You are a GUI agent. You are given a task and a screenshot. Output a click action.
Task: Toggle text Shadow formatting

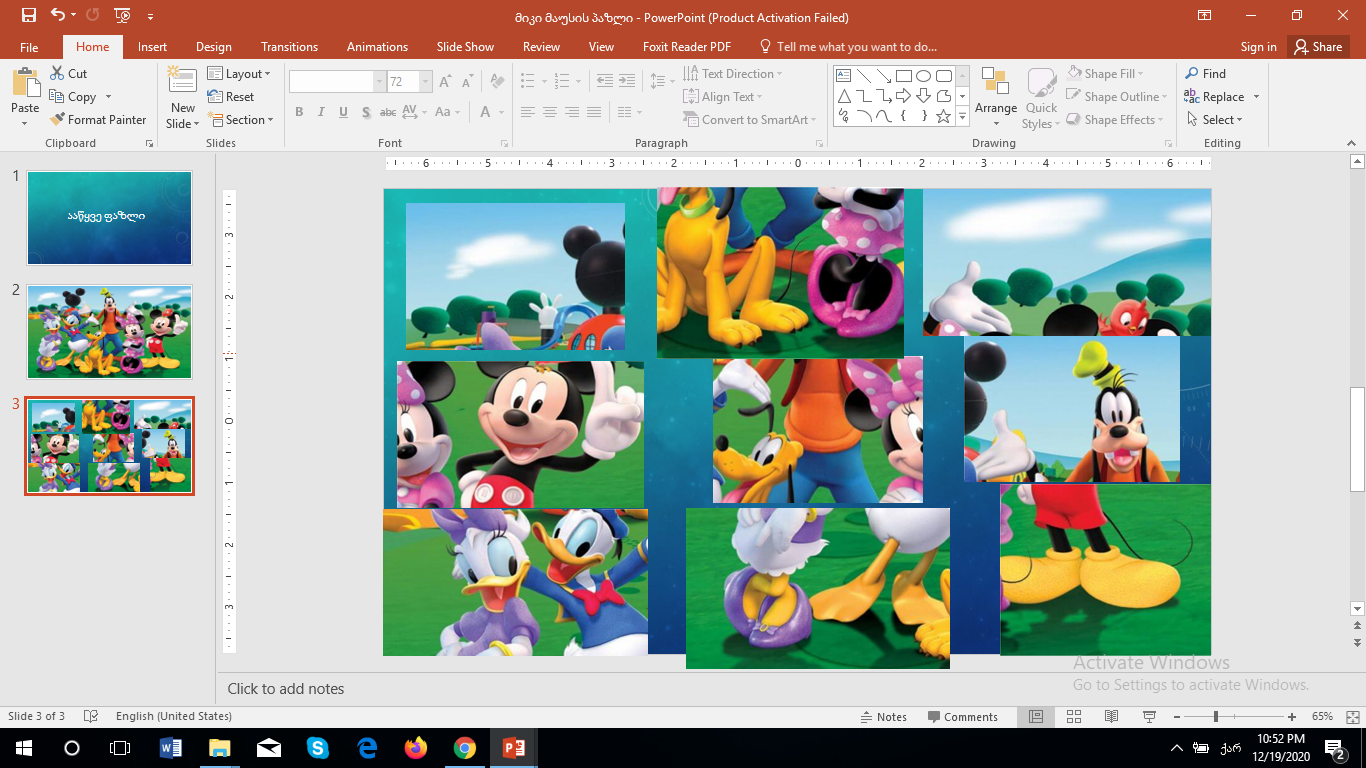(366, 113)
